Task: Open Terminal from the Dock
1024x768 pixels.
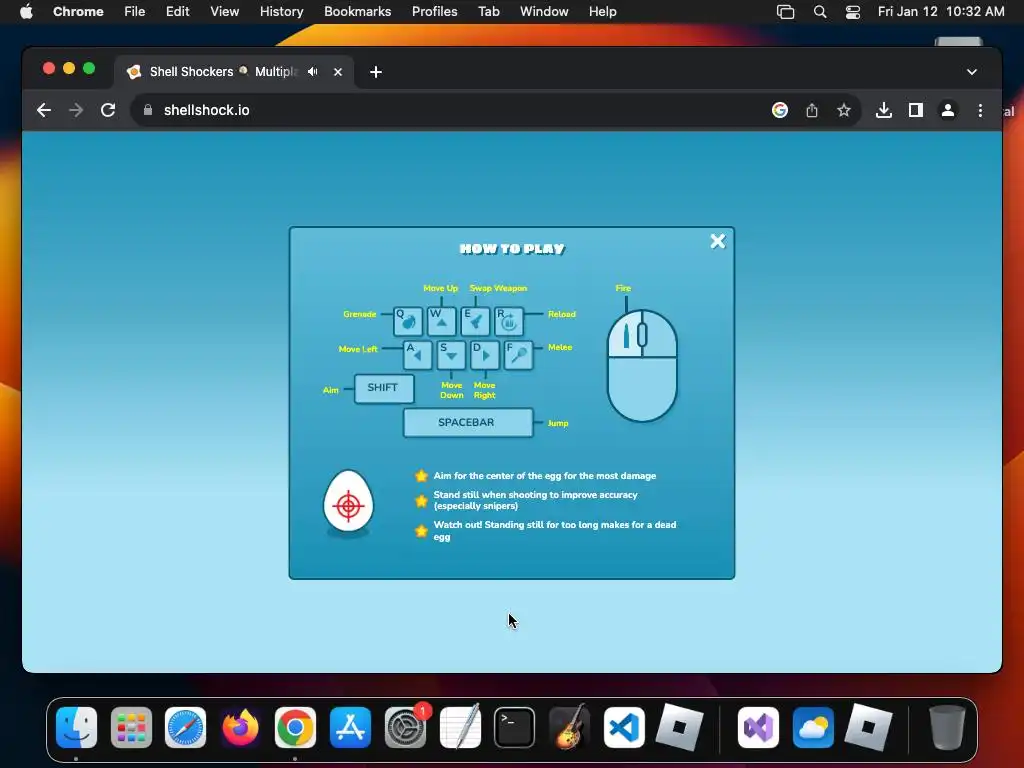Action: (515, 728)
